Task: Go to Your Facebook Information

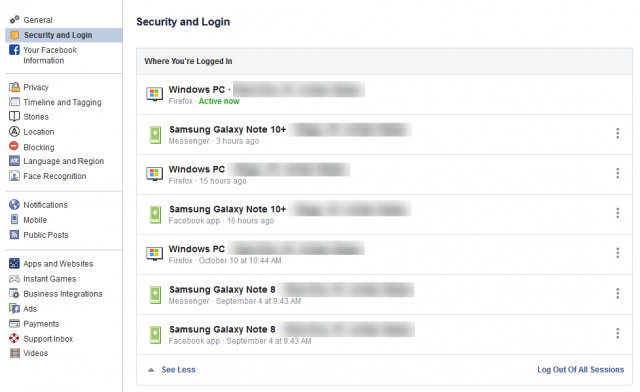Action: click(50, 55)
